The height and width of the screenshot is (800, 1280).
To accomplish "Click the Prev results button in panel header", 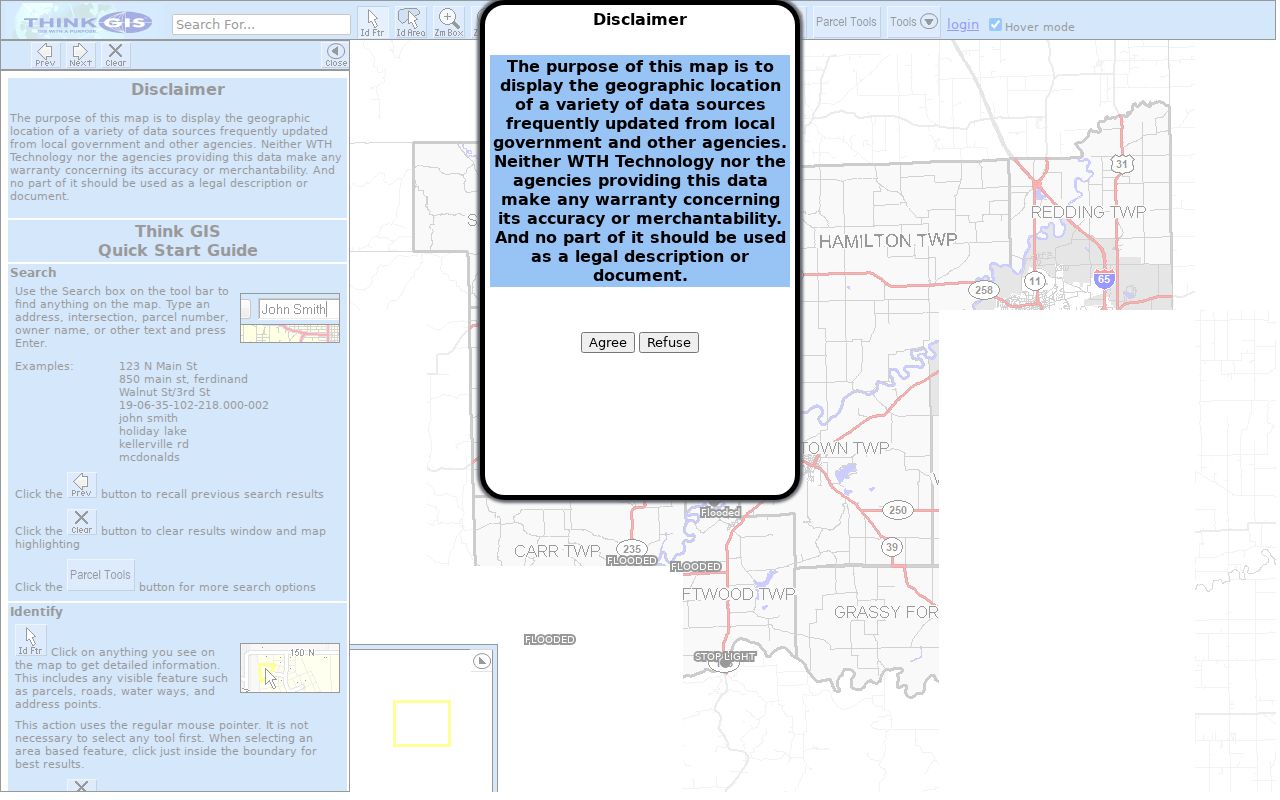I will point(45,55).
